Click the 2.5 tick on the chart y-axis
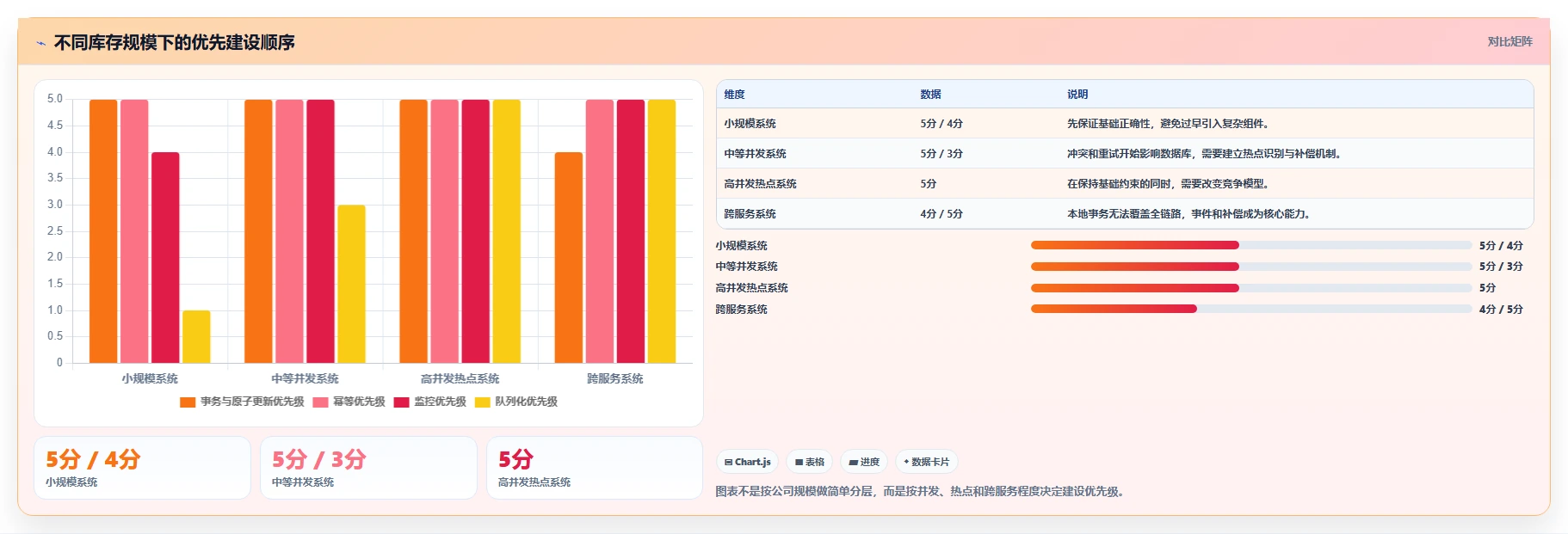The height and width of the screenshot is (534, 1568). click(55, 231)
